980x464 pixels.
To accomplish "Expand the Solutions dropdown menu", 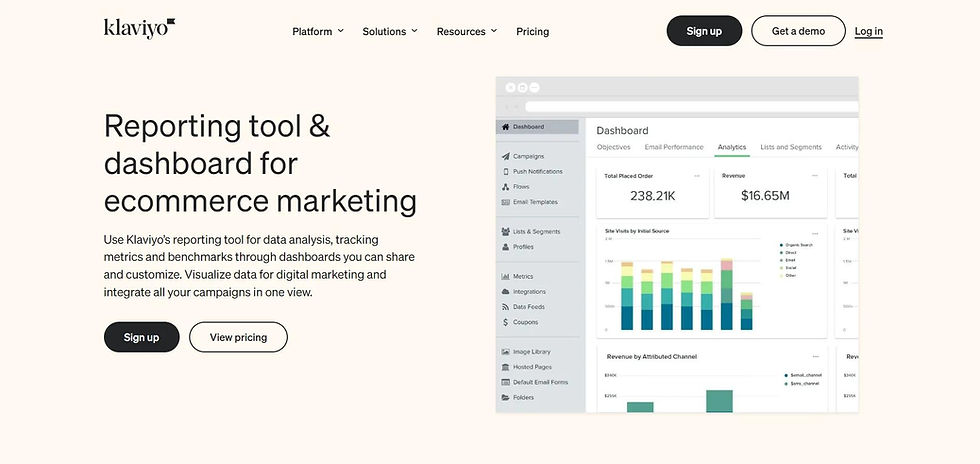I will 390,31.
